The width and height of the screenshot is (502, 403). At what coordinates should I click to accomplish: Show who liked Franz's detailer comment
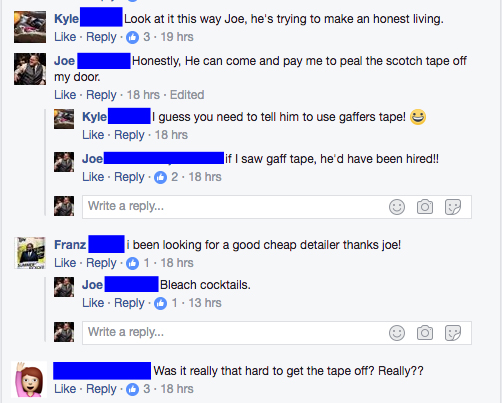pyautogui.click(x=137, y=263)
